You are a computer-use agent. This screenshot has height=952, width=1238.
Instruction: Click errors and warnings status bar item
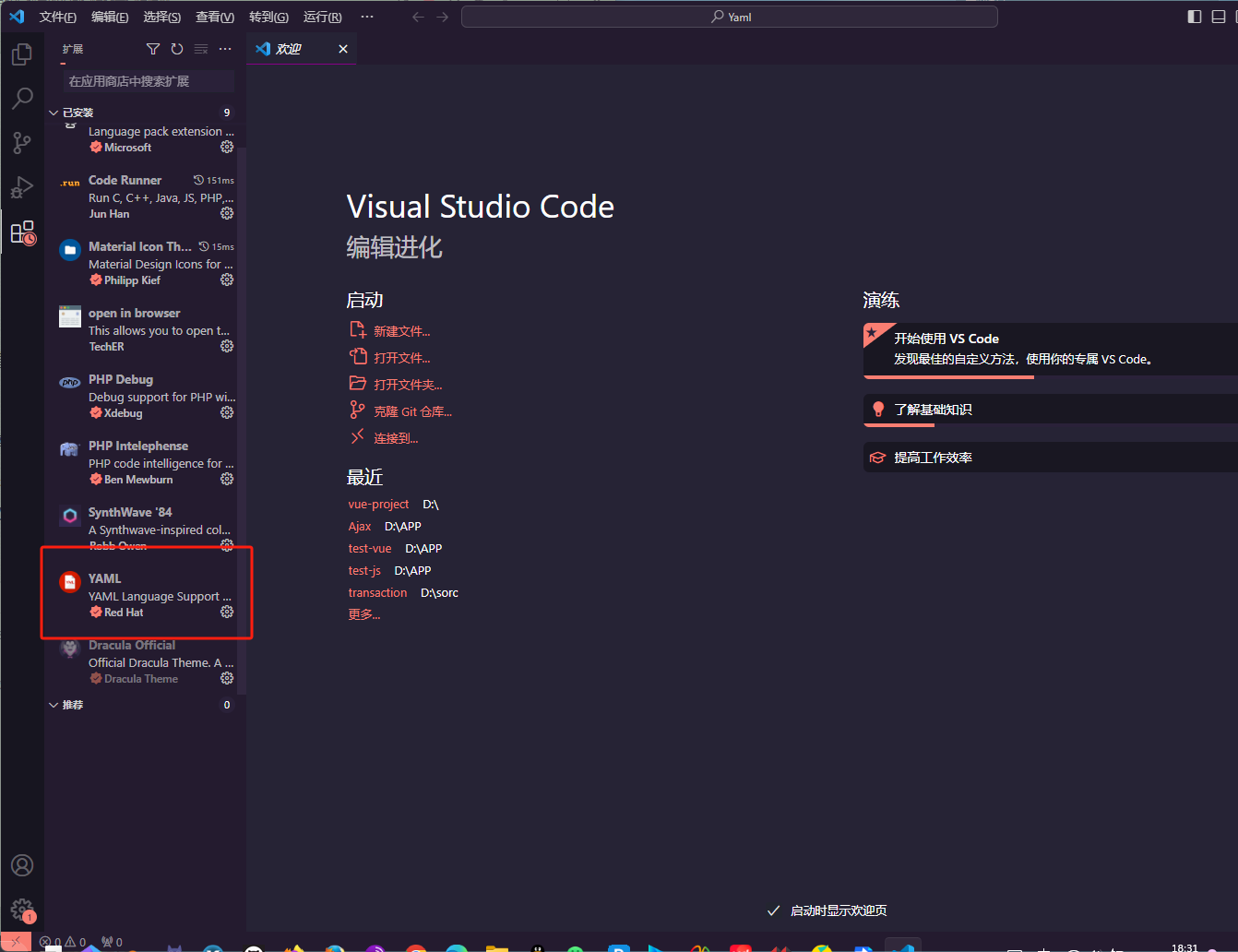point(63,942)
